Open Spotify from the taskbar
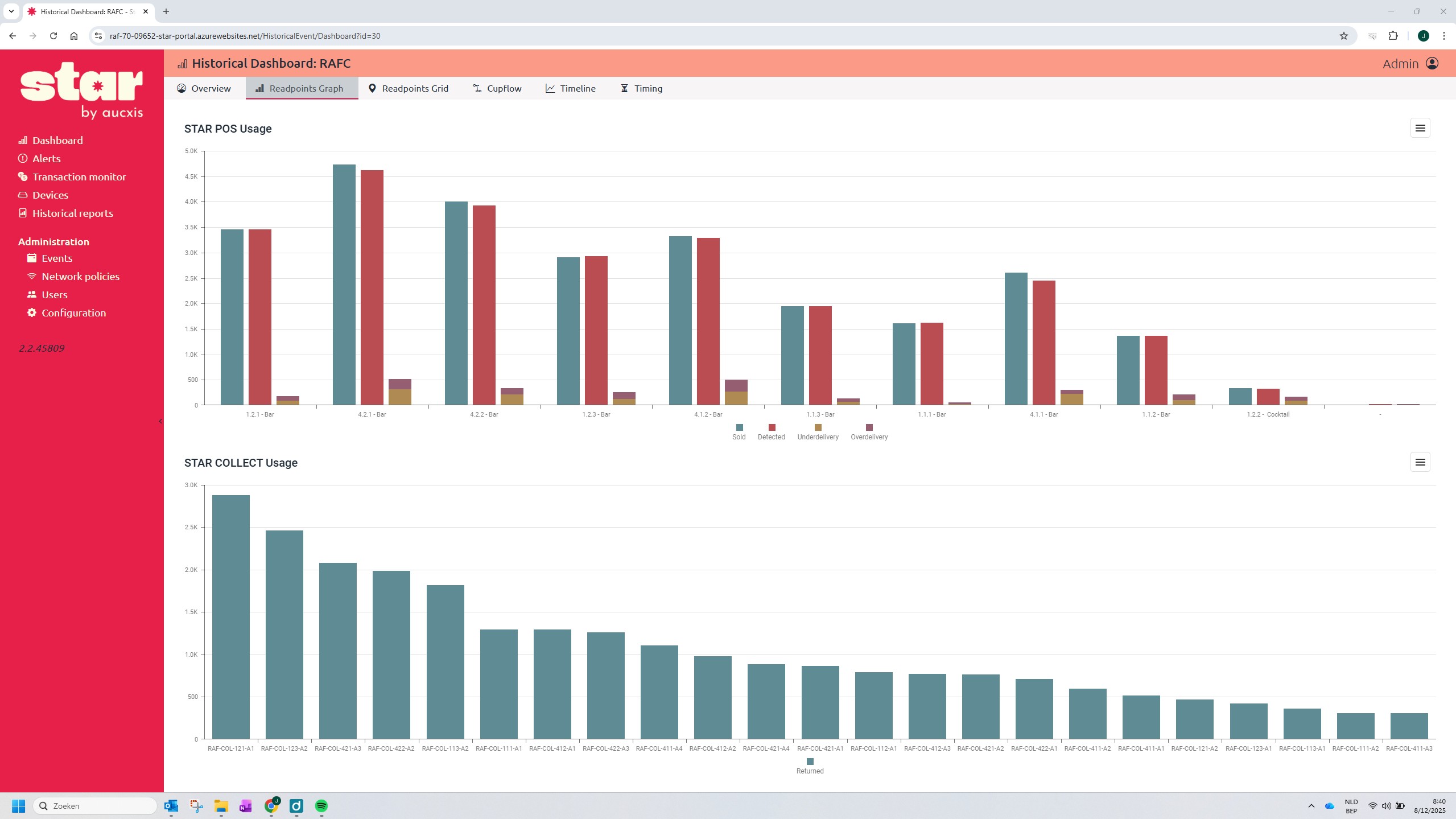Image resolution: width=1456 pixels, height=819 pixels. [x=321, y=806]
